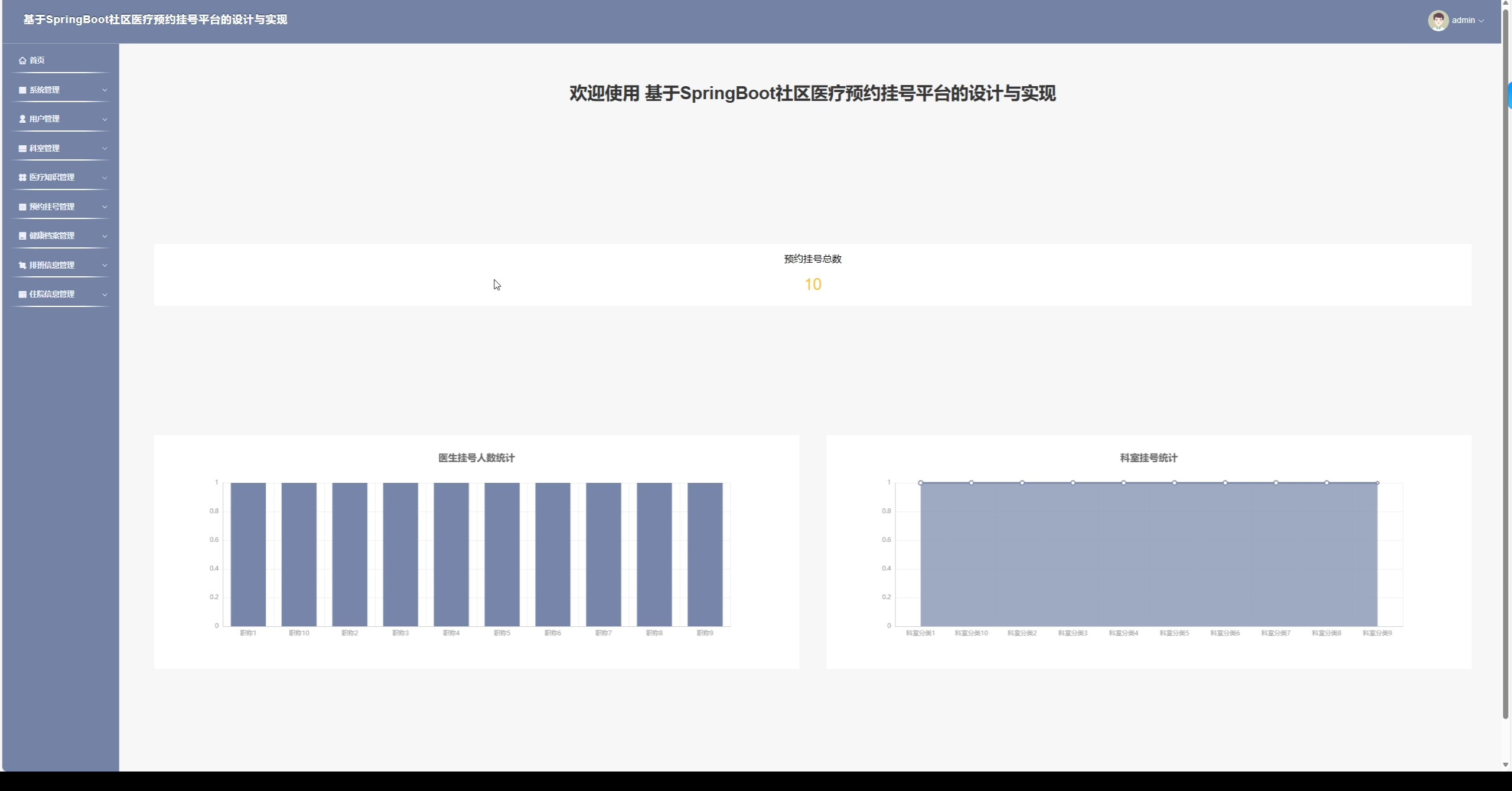Go to 首页 menu label

click(37, 61)
